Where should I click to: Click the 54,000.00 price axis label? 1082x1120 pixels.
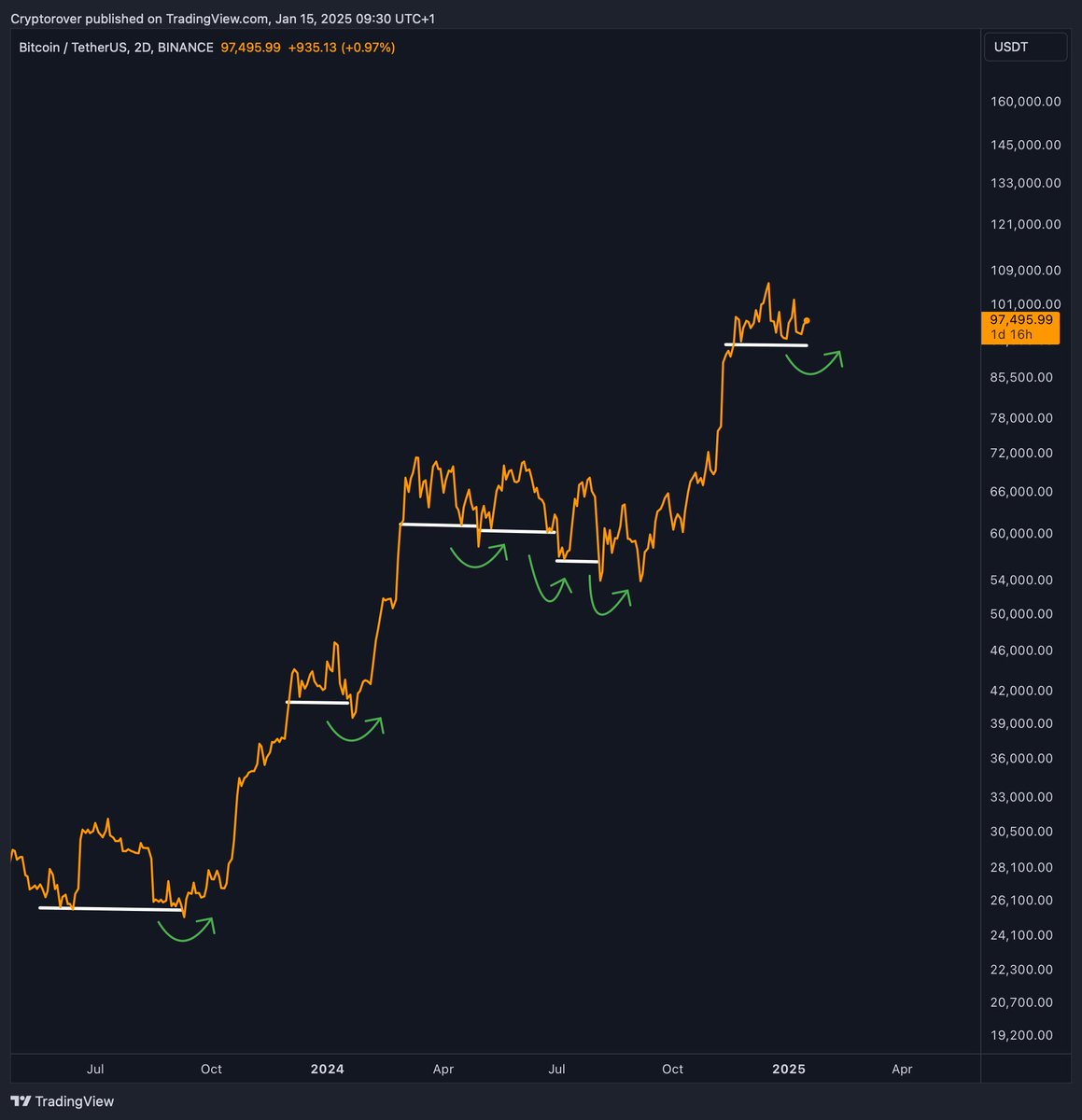pyautogui.click(x=1021, y=580)
